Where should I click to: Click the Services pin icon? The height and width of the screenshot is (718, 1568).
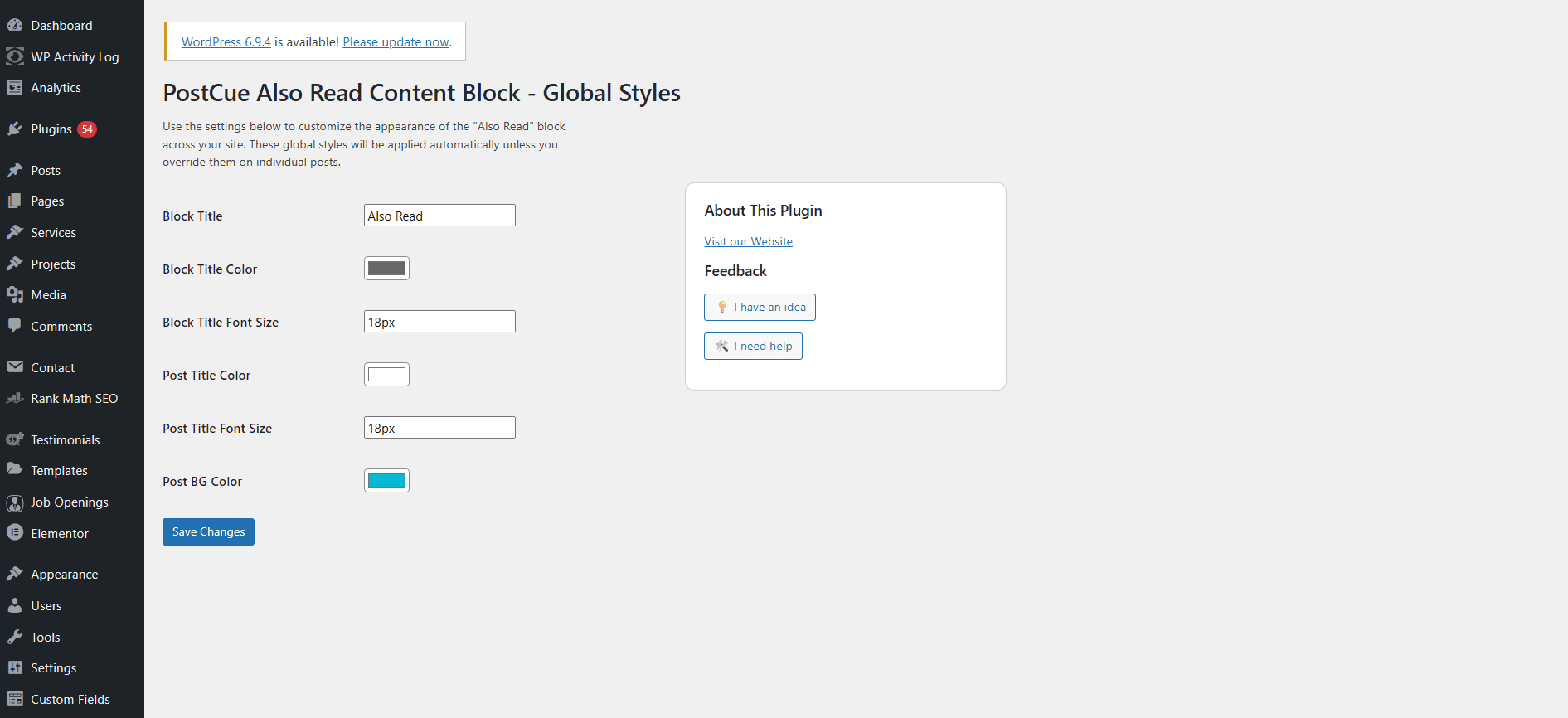tap(15, 232)
